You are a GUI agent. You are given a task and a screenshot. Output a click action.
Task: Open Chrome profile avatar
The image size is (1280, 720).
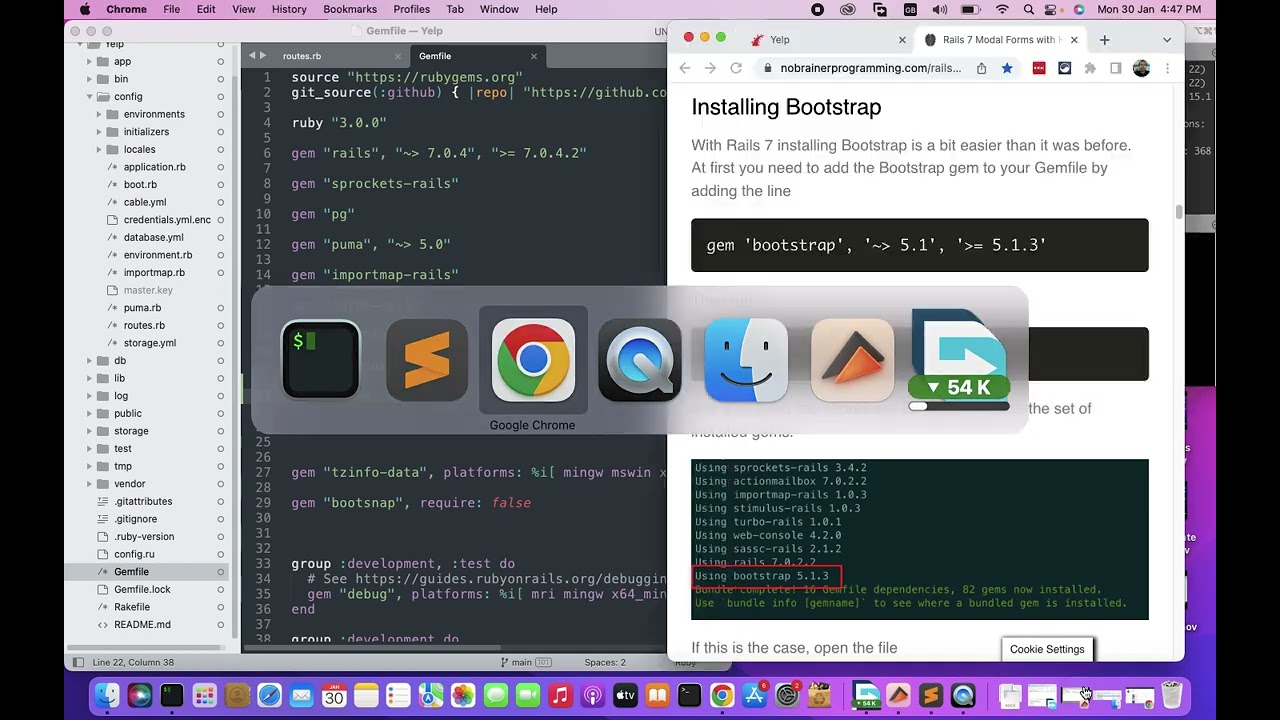click(1141, 68)
